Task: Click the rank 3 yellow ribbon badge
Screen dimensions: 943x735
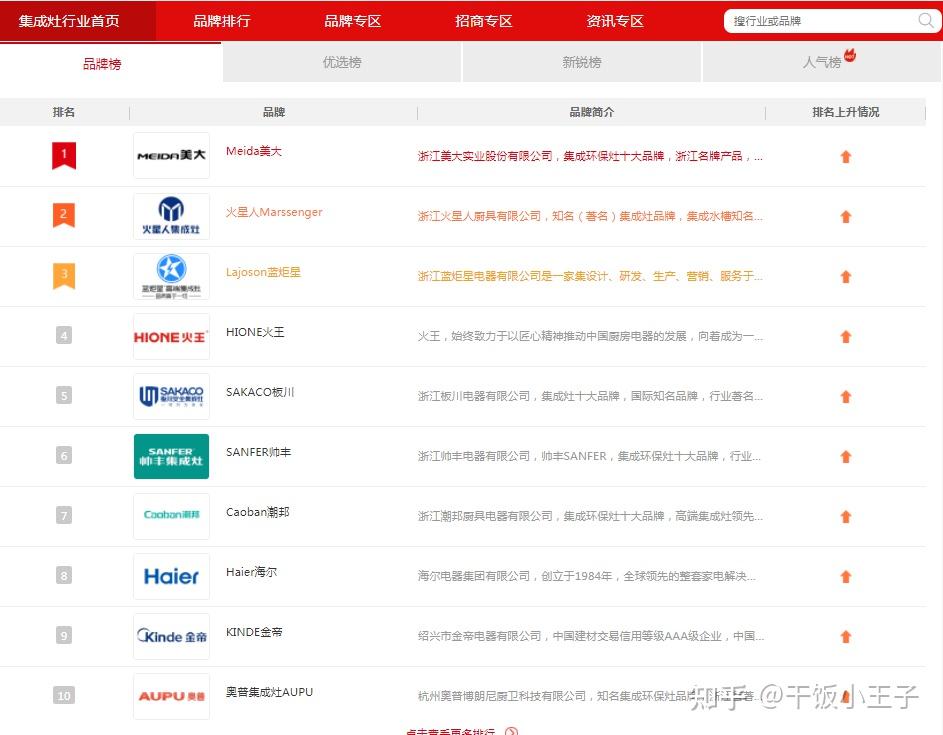Action: (x=64, y=275)
